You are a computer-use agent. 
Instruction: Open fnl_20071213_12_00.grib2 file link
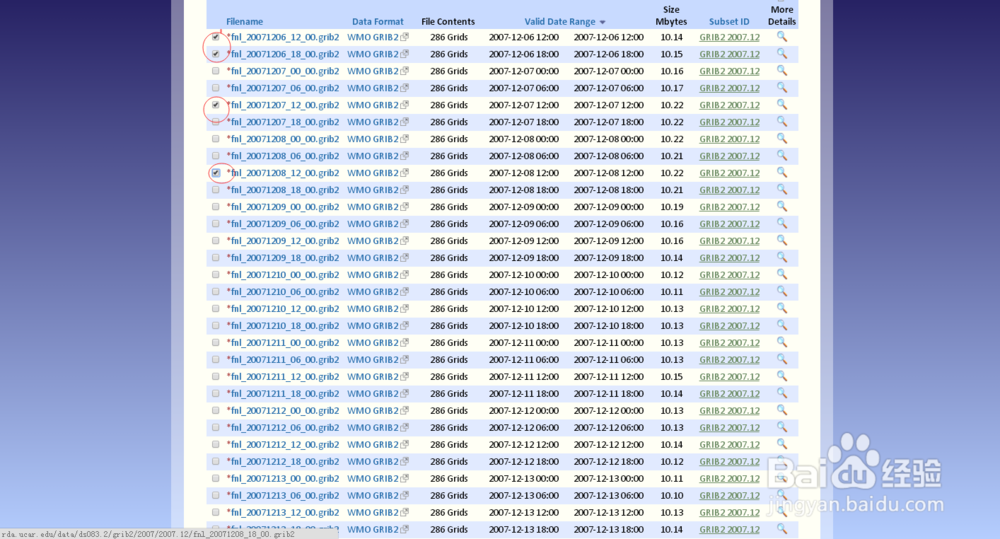tap(284, 512)
